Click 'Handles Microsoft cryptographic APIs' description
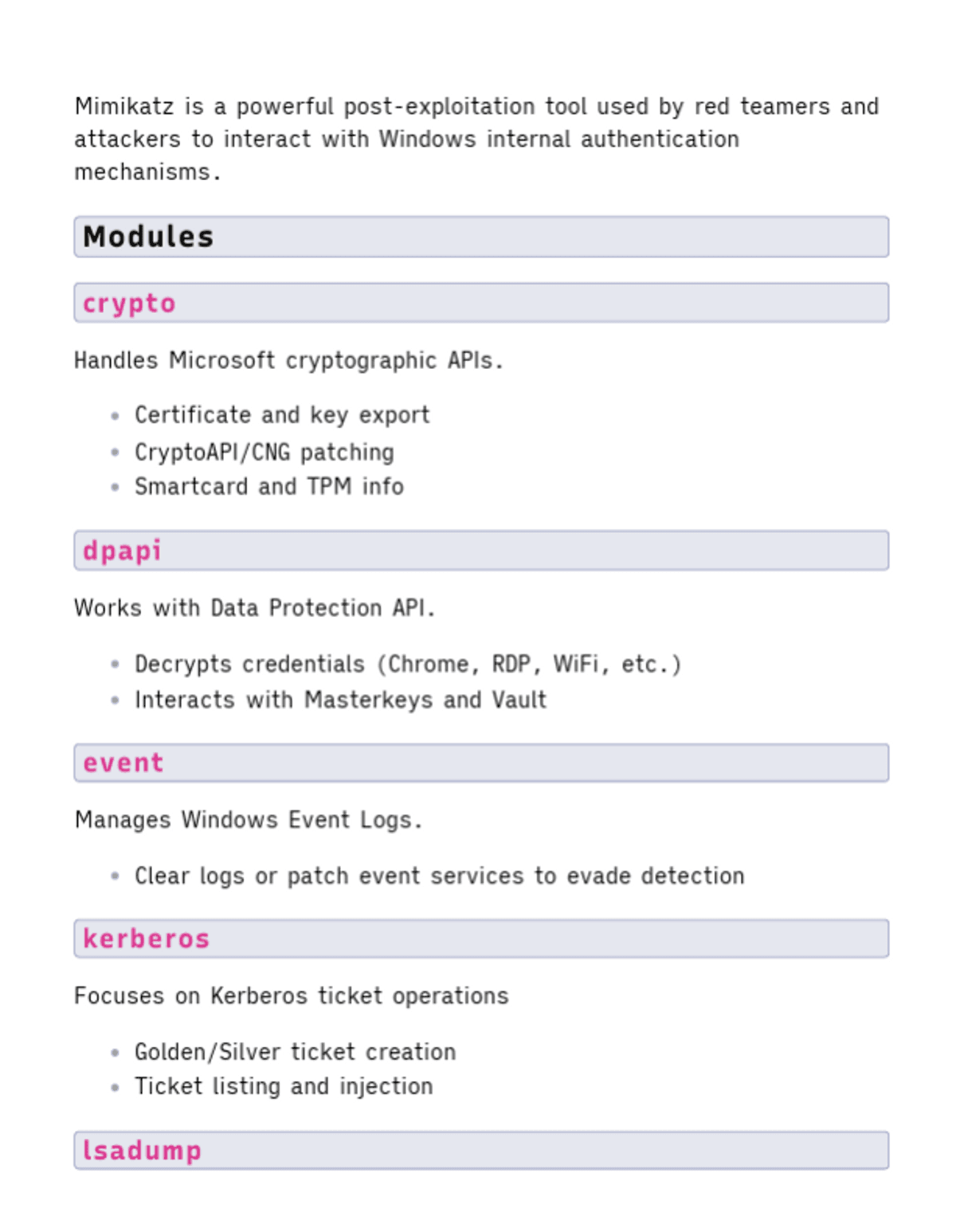This screenshot has width=956, height=1232. (x=288, y=360)
